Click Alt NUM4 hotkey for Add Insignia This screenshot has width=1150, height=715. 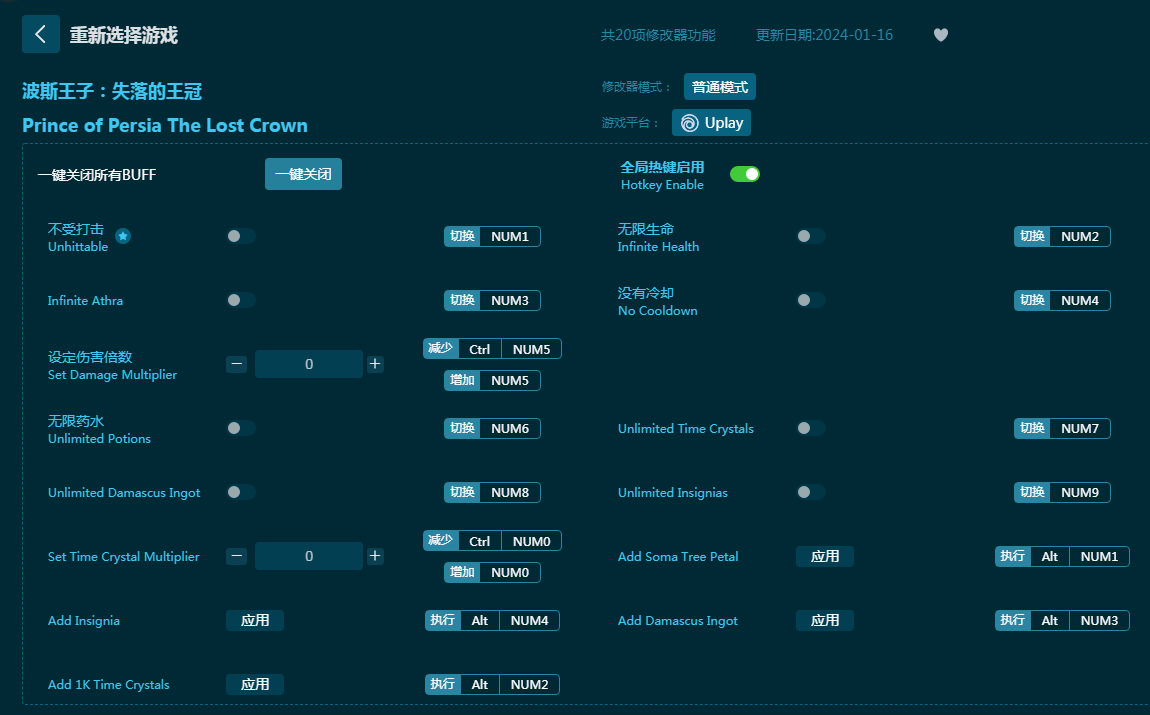pyautogui.click(x=492, y=620)
